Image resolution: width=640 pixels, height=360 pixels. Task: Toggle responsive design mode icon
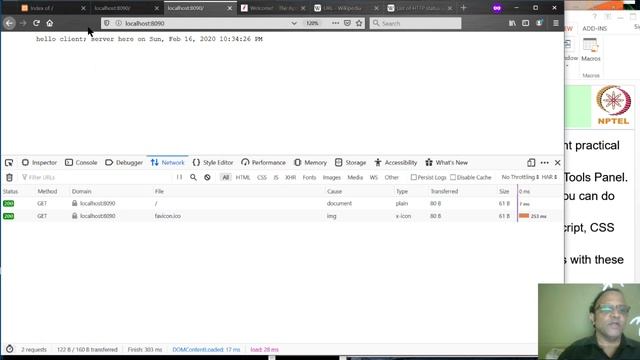pos(531,162)
